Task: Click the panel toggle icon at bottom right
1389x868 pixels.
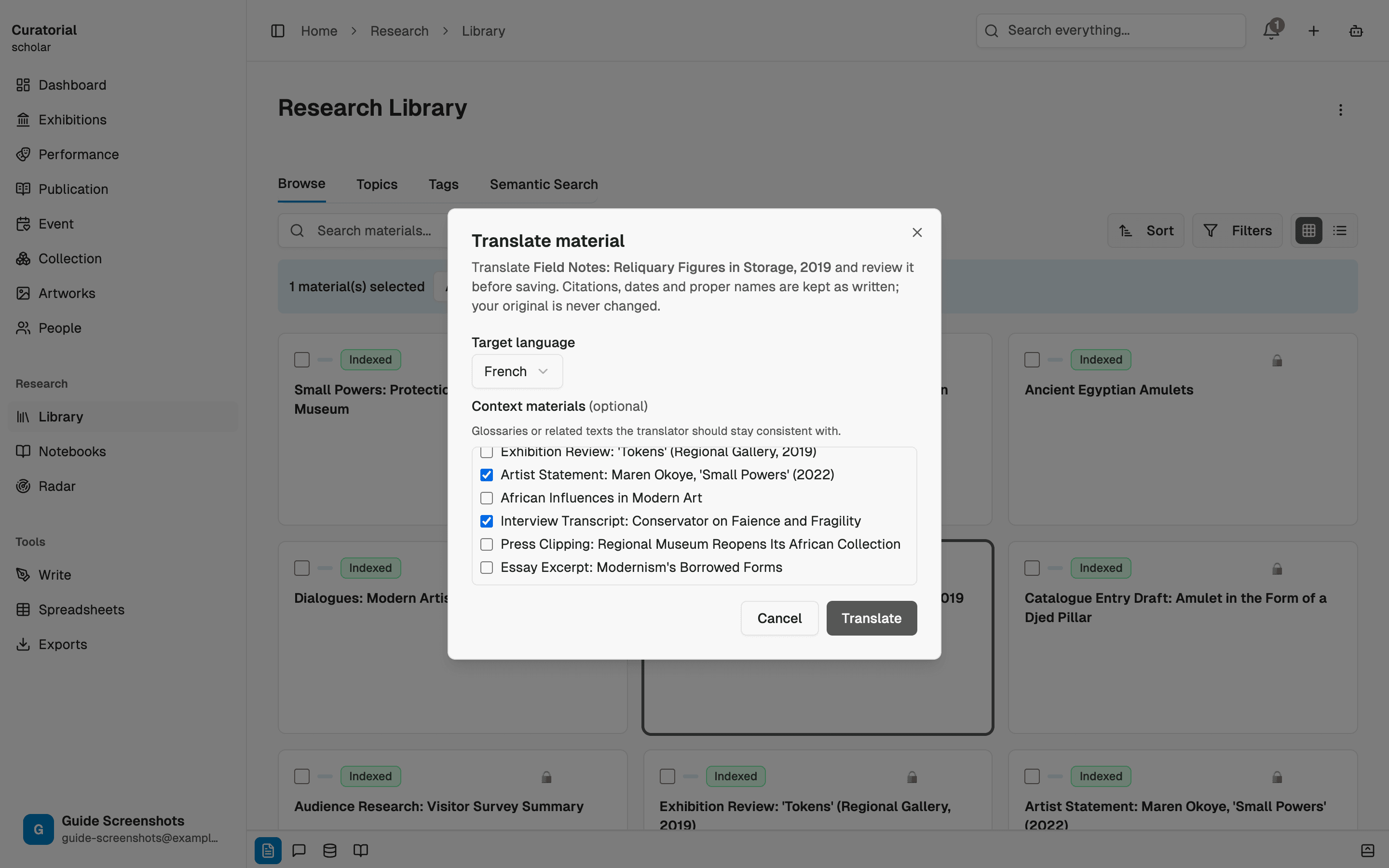Action: (1368, 850)
